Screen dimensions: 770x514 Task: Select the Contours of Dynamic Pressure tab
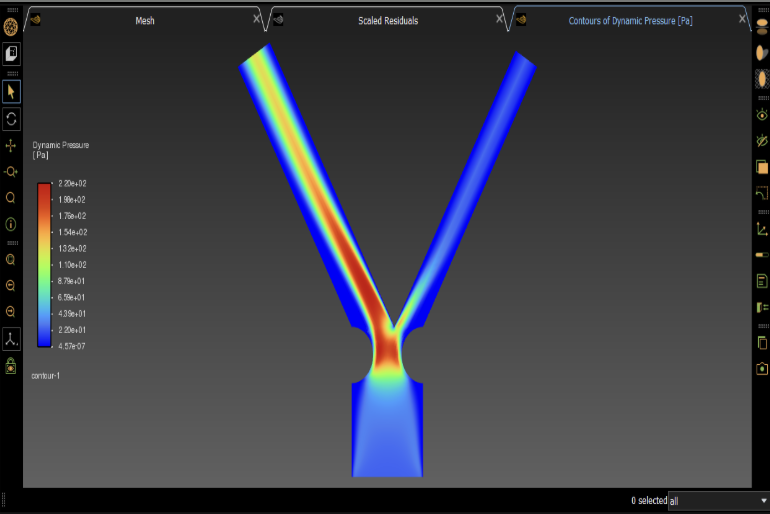631,21
